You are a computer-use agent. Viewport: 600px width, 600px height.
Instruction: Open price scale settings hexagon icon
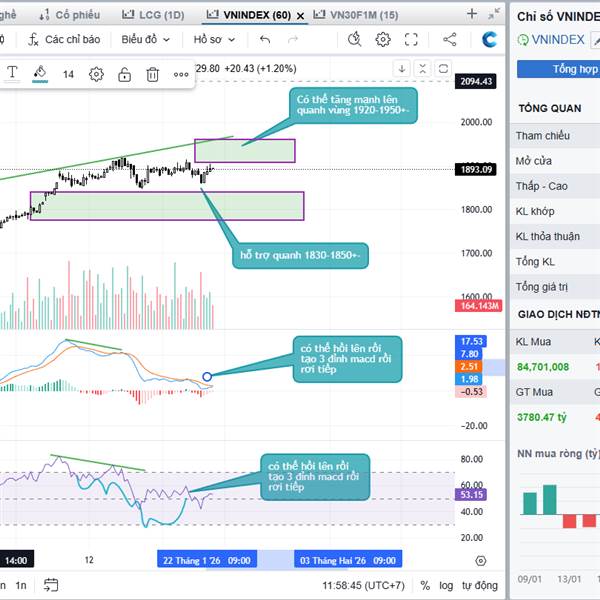pyautogui.click(x=481, y=561)
